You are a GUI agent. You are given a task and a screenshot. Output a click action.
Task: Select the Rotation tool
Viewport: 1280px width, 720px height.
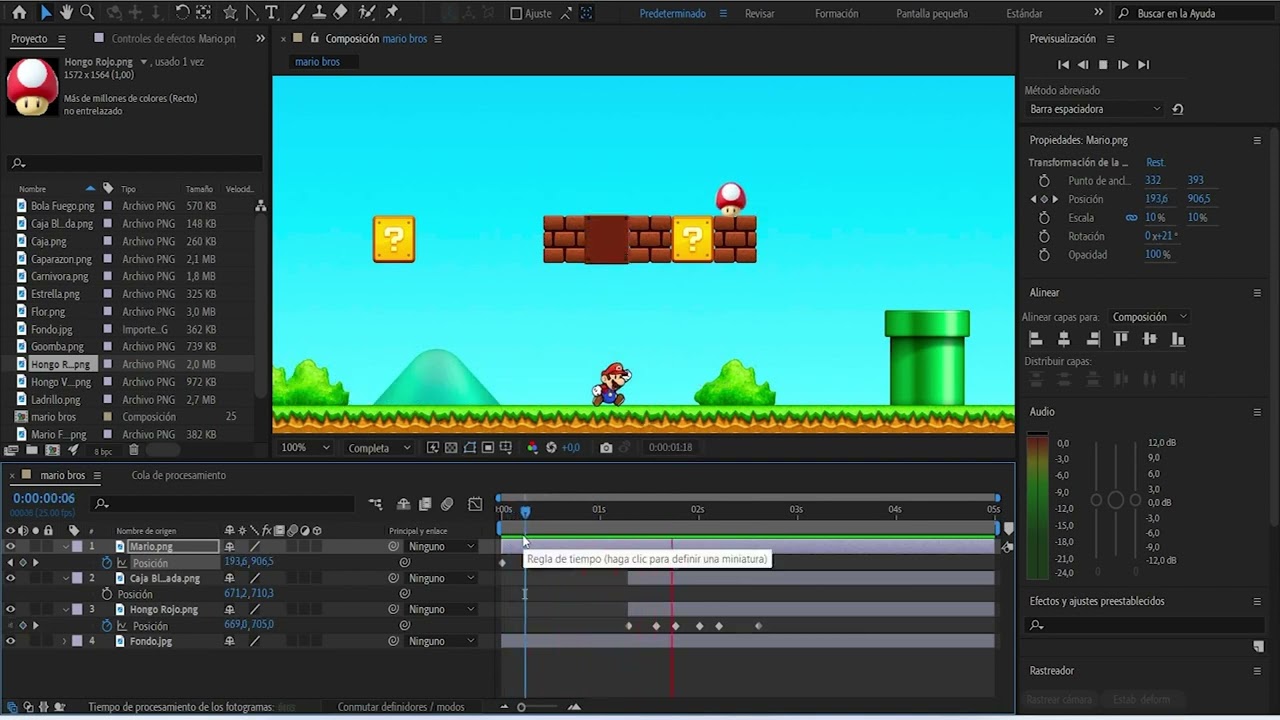182,13
